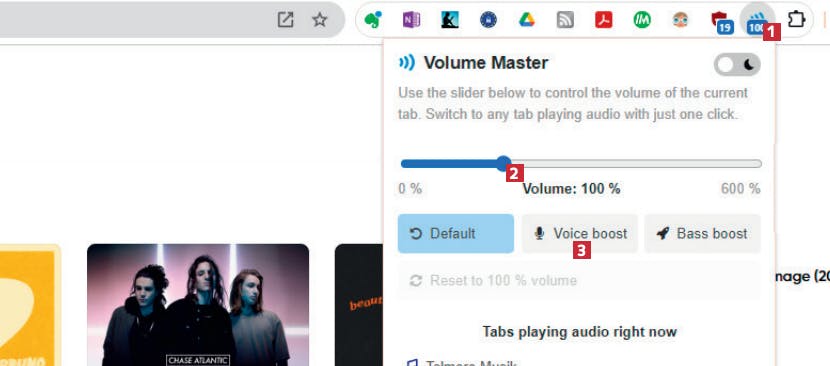Viewport: 830px width, 366px height.
Task: Click the avatar face extension icon
Action: pyautogui.click(x=681, y=21)
